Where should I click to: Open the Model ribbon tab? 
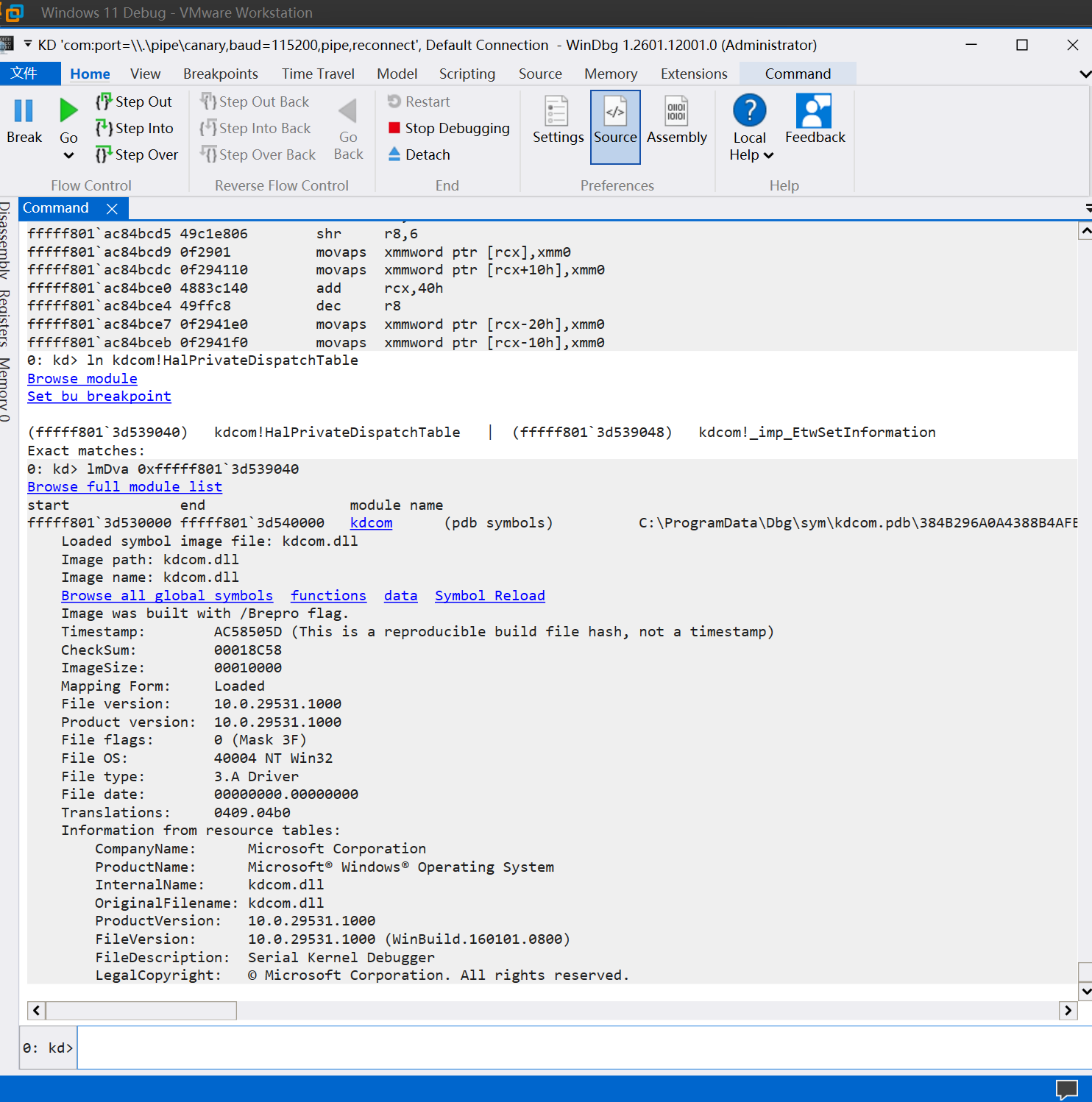(x=397, y=74)
